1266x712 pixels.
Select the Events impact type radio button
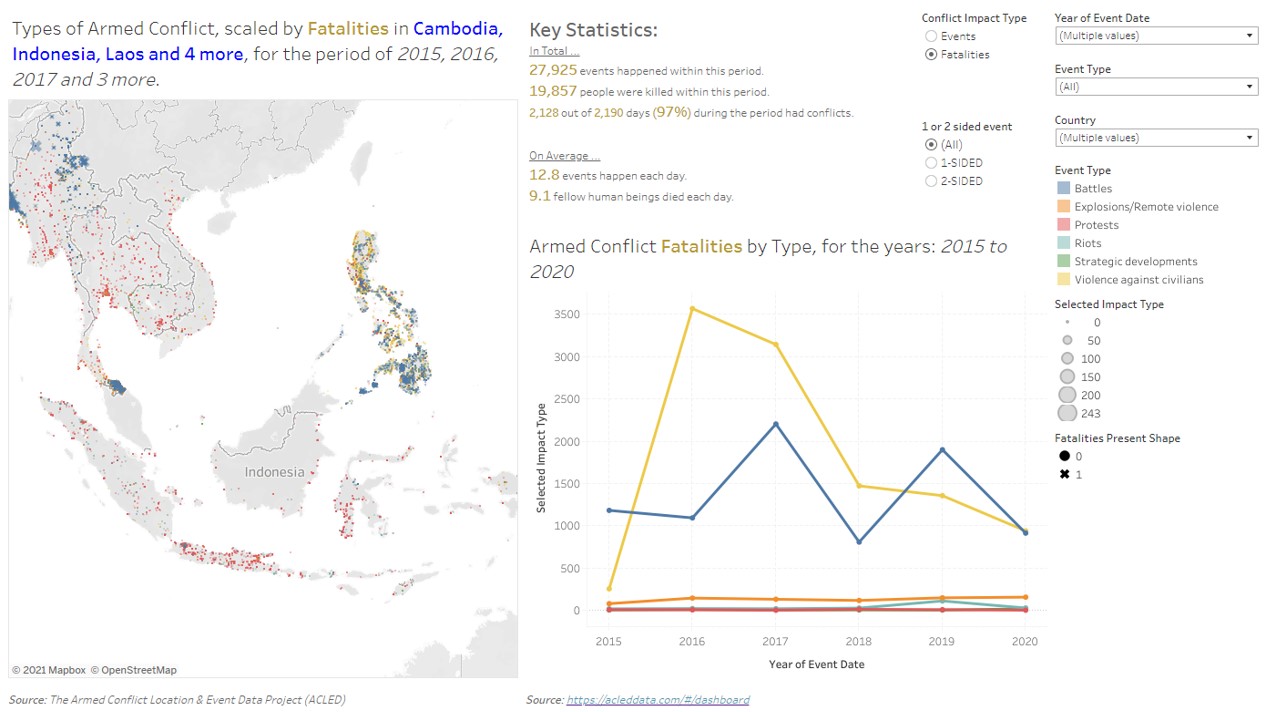[931, 36]
